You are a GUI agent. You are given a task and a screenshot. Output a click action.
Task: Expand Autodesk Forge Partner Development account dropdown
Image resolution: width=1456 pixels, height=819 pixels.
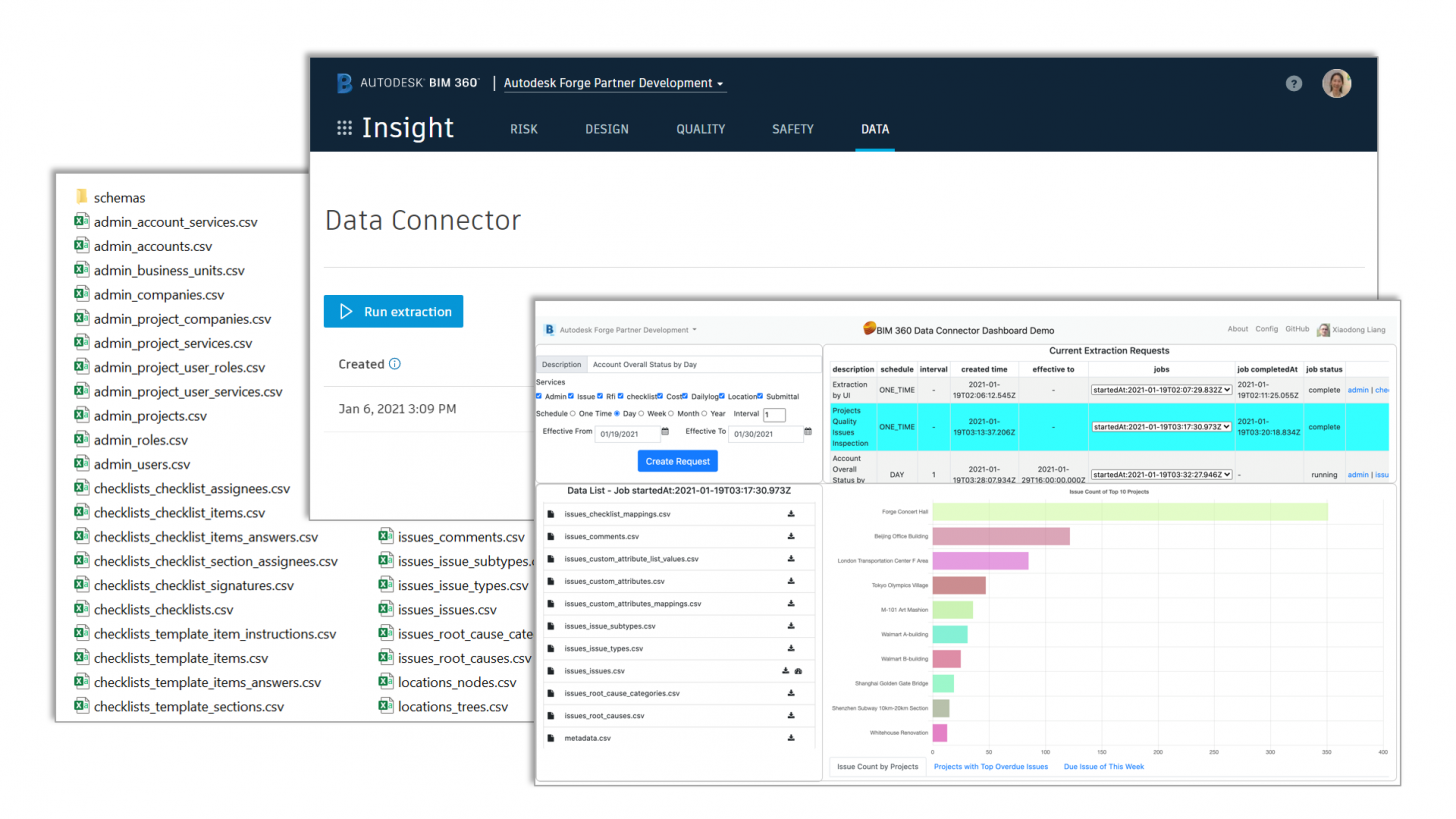pos(614,84)
